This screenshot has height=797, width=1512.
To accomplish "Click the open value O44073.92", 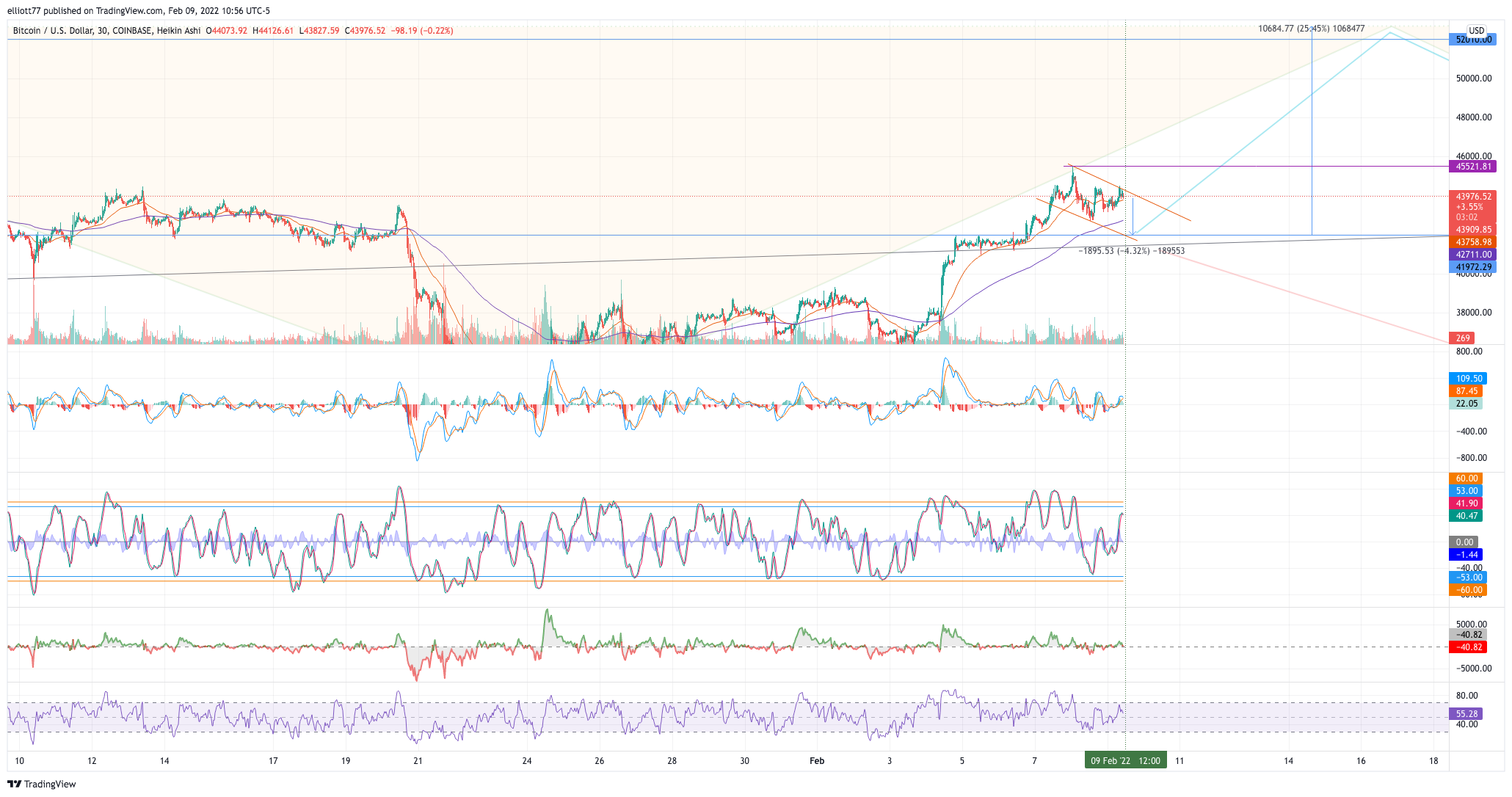I will point(226,31).
